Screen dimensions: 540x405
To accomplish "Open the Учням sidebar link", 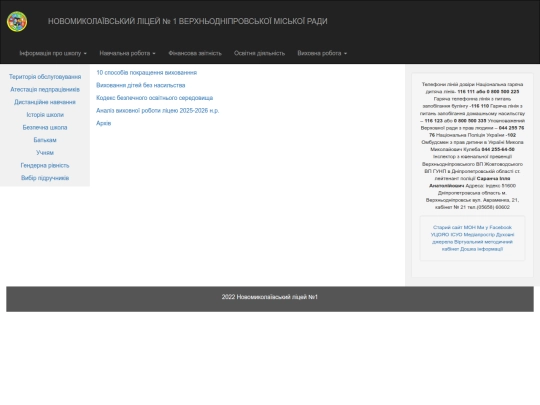I will (x=45, y=153).
